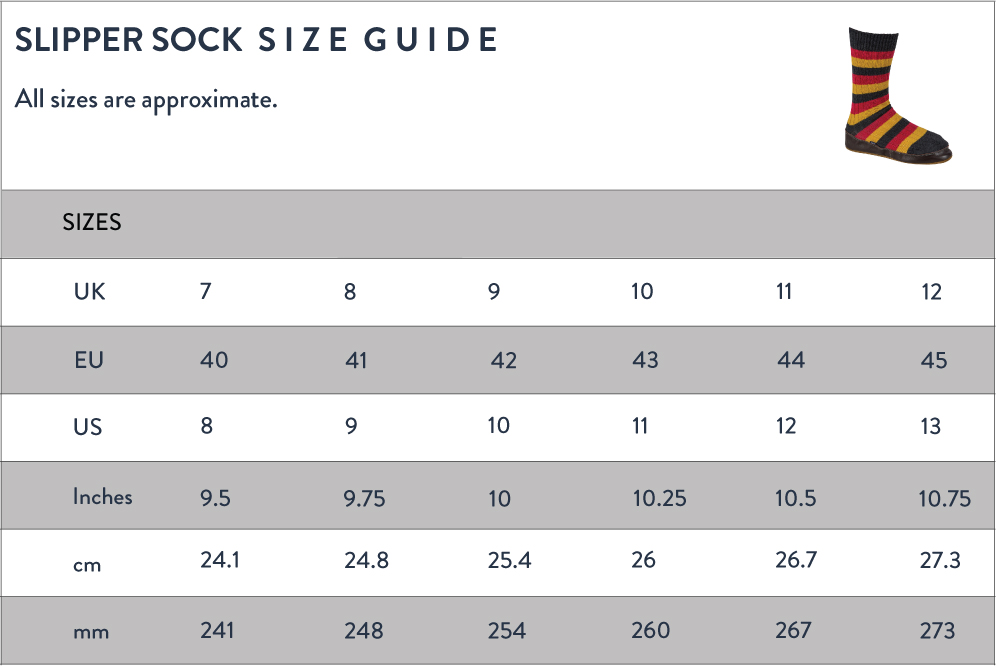Click the 254 mm value
Image resolution: width=996 pixels, height=666 pixels.
point(507,630)
